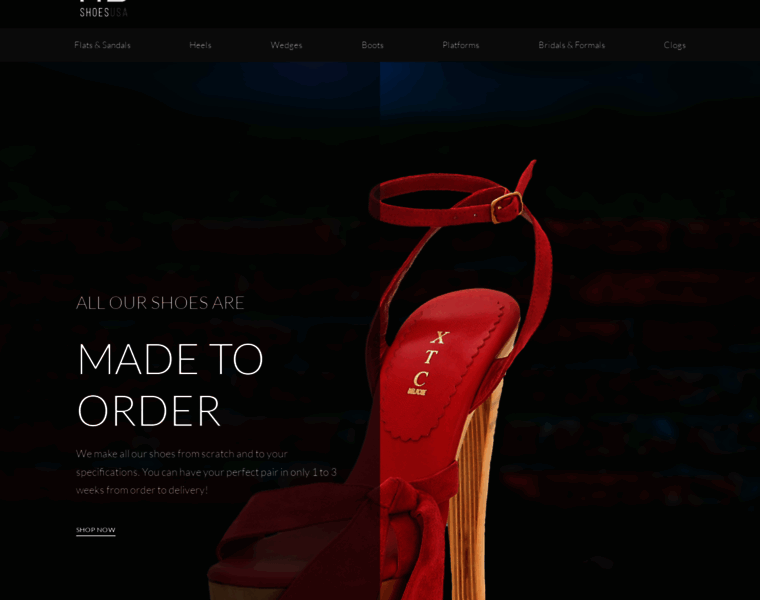The width and height of the screenshot is (760, 600).
Task: Open the Flats & Sandals menu
Action: [x=102, y=45]
